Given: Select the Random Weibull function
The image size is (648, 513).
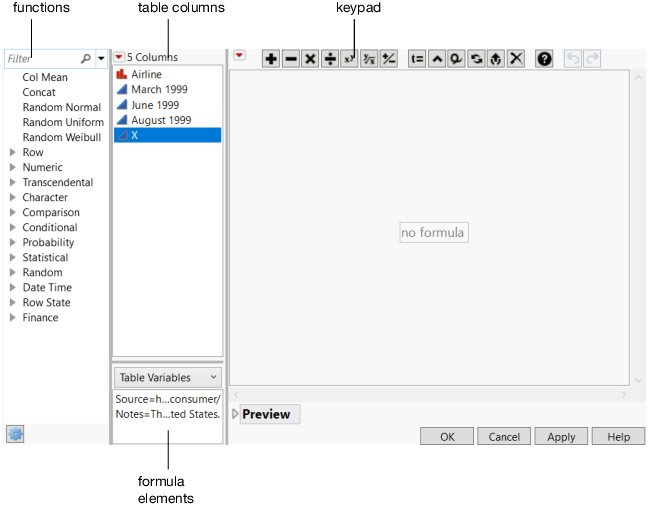Looking at the screenshot, I should click(62, 137).
